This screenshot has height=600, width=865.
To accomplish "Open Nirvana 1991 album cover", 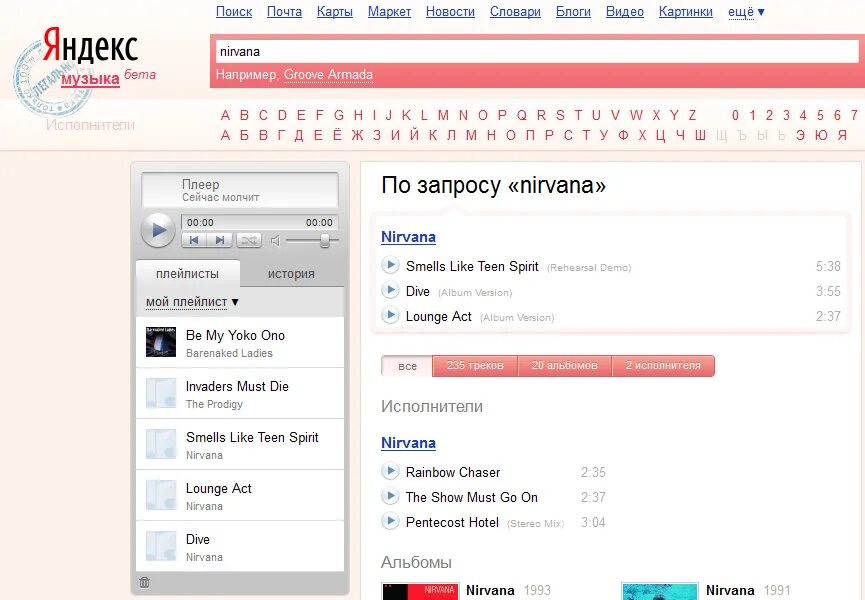I will pos(660,591).
